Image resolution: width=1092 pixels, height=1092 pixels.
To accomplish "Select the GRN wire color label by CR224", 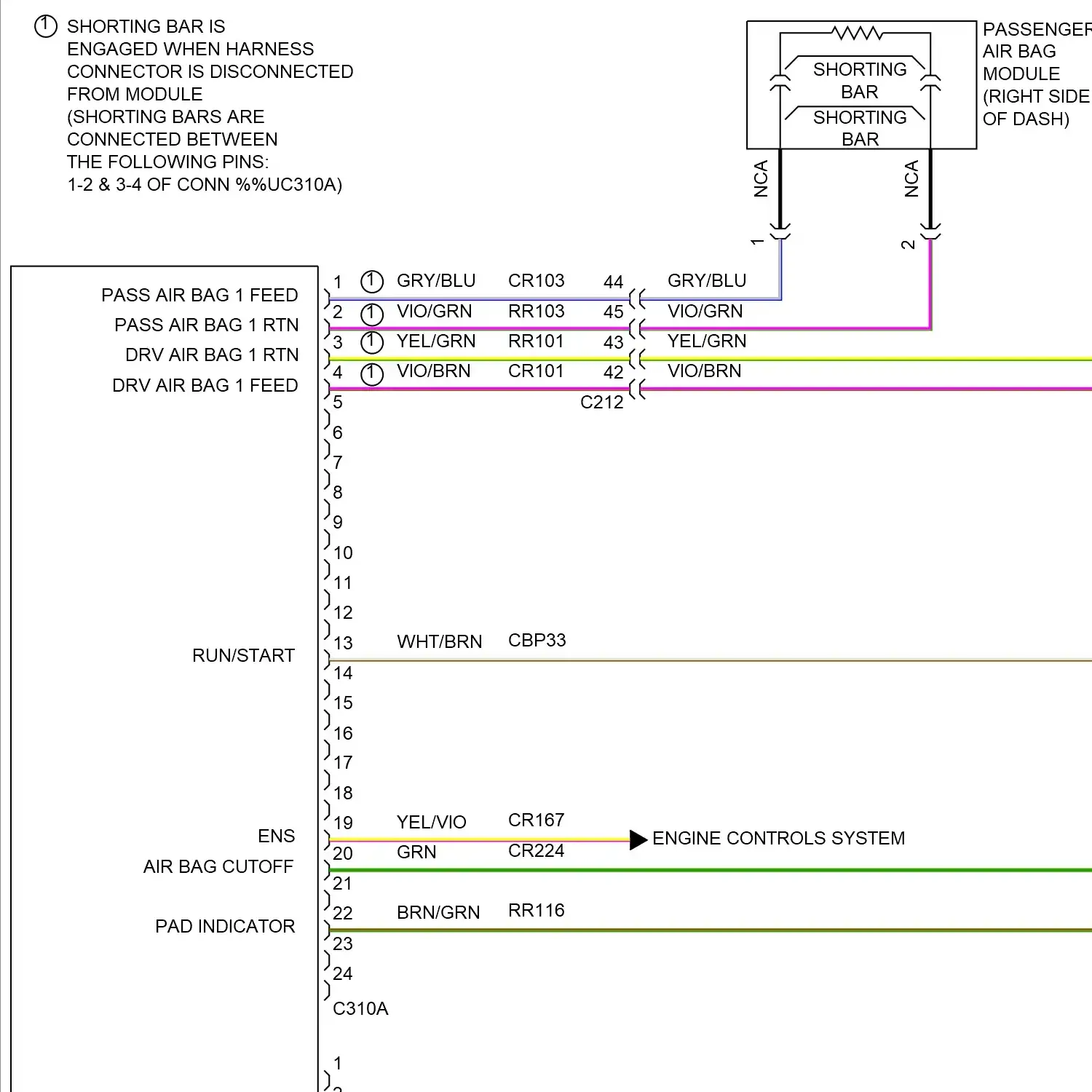I will (x=416, y=852).
